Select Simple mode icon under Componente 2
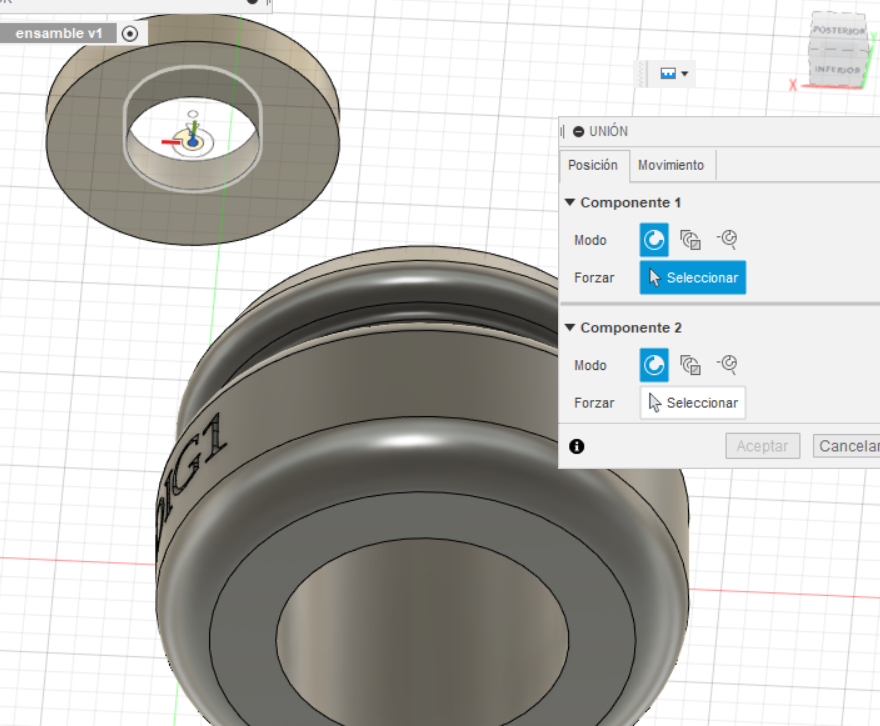 (654, 365)
